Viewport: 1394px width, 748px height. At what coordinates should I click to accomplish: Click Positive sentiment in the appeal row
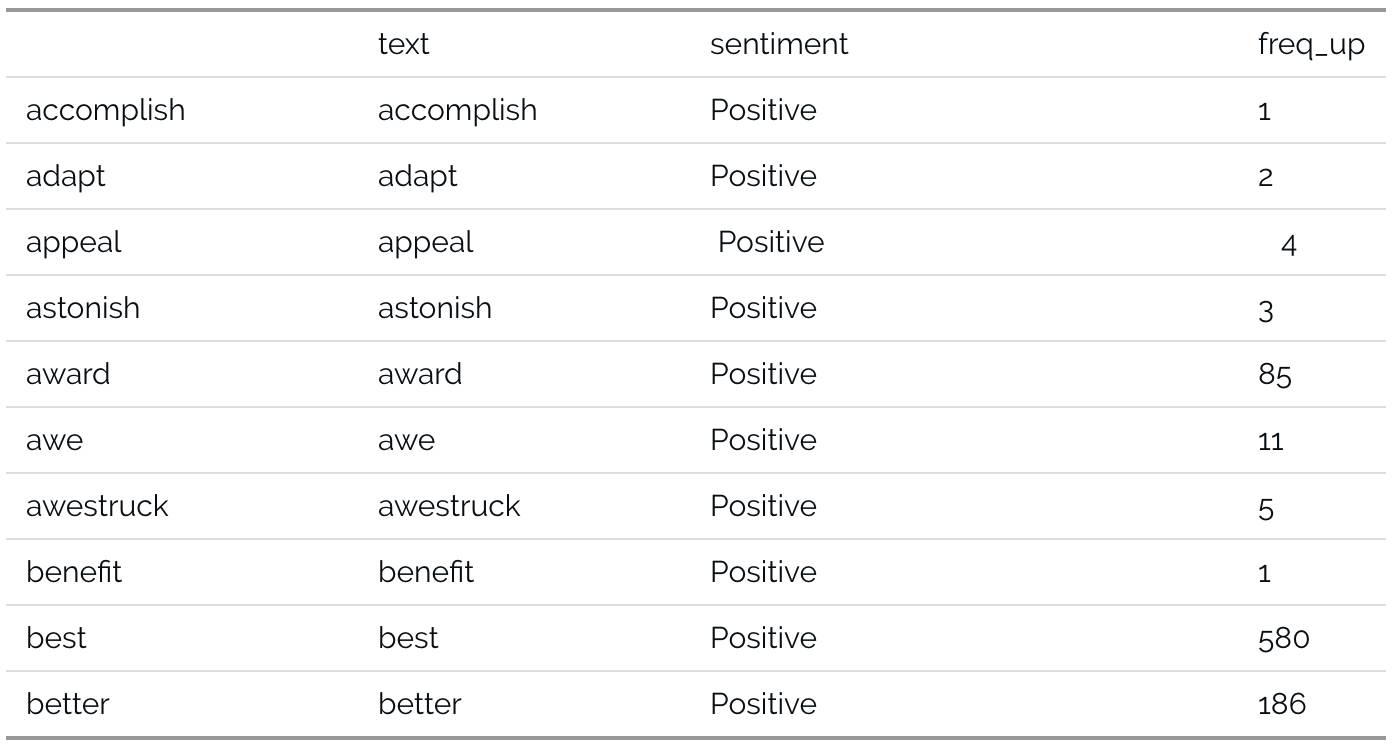[771, 242]
